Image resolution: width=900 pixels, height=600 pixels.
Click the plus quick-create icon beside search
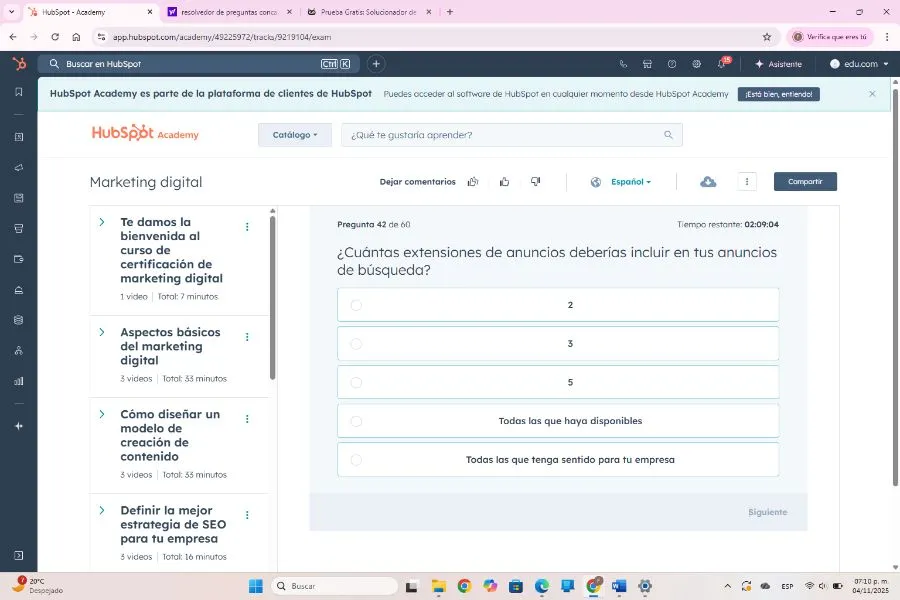376,64
